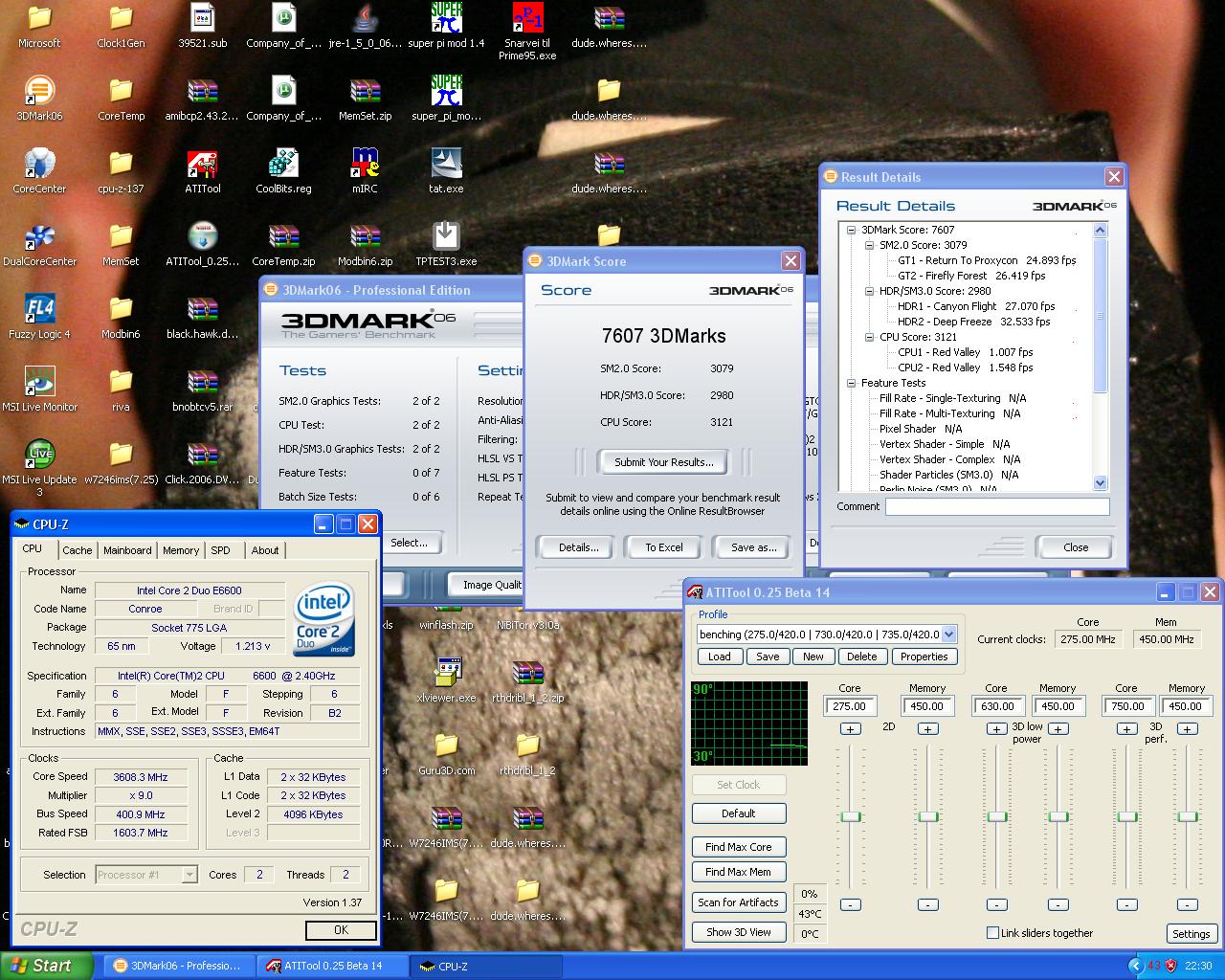Switch to ATITool taskbar button

(332, 966)
